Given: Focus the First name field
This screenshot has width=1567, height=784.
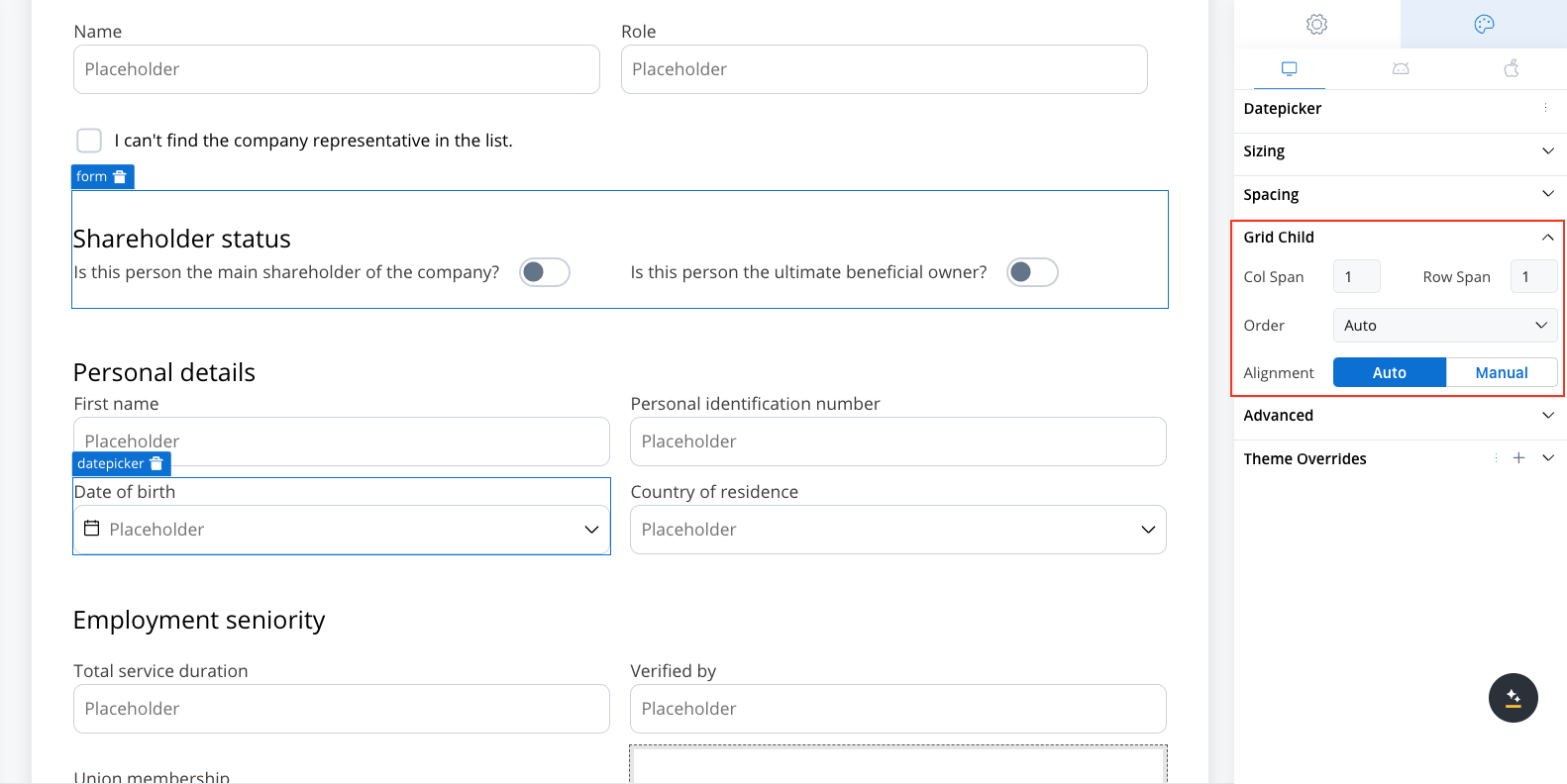Looking at the screenshot, I should point(342,441).
